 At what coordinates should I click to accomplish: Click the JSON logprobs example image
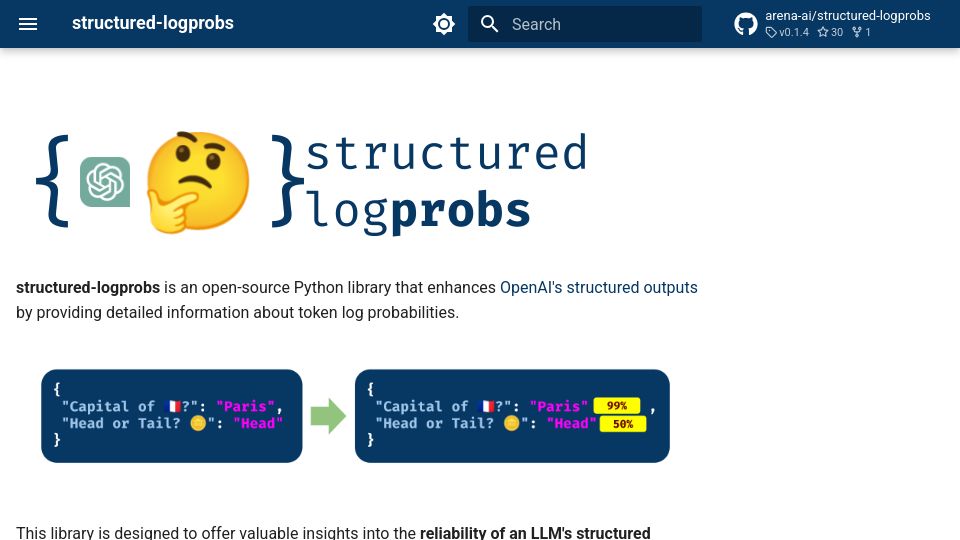[355, 416]
